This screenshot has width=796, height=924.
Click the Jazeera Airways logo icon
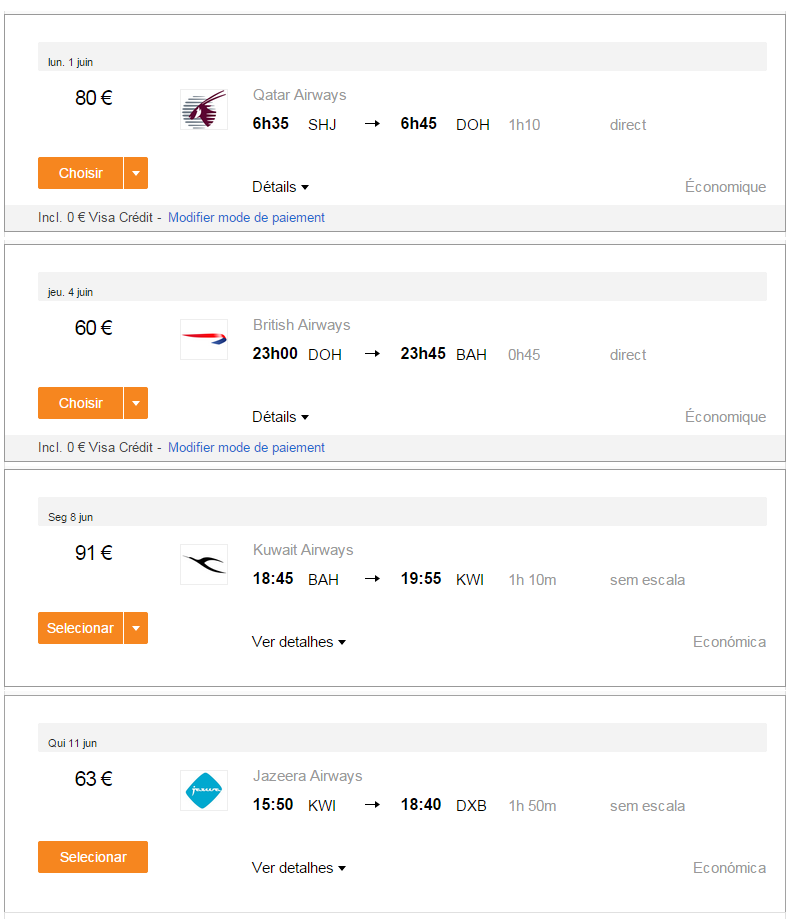coord(204,790)
